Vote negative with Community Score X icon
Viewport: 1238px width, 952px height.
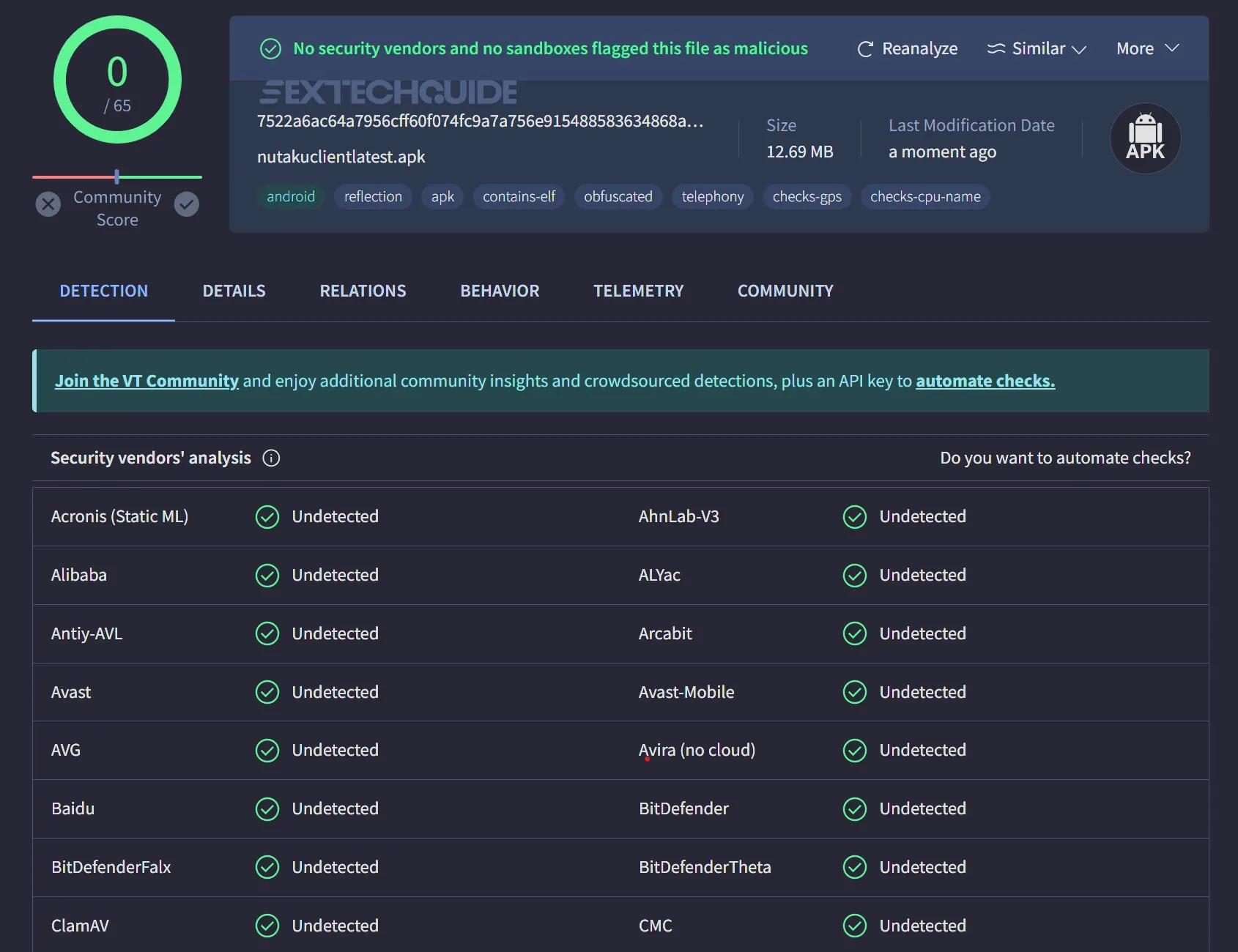pyautogui.click(x=48, y=204)
